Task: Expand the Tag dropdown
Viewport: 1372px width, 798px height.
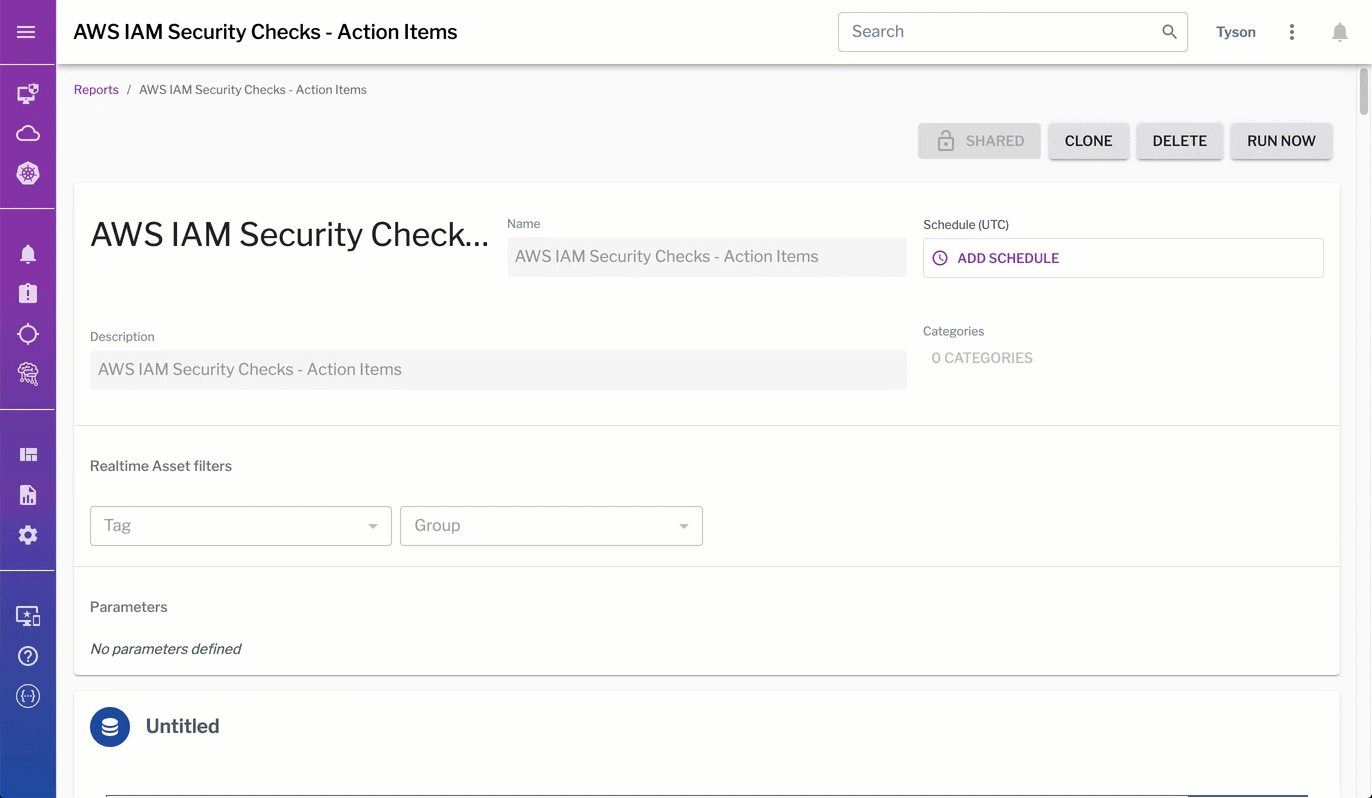Action: pyautogui.click(x=241, y=526)
